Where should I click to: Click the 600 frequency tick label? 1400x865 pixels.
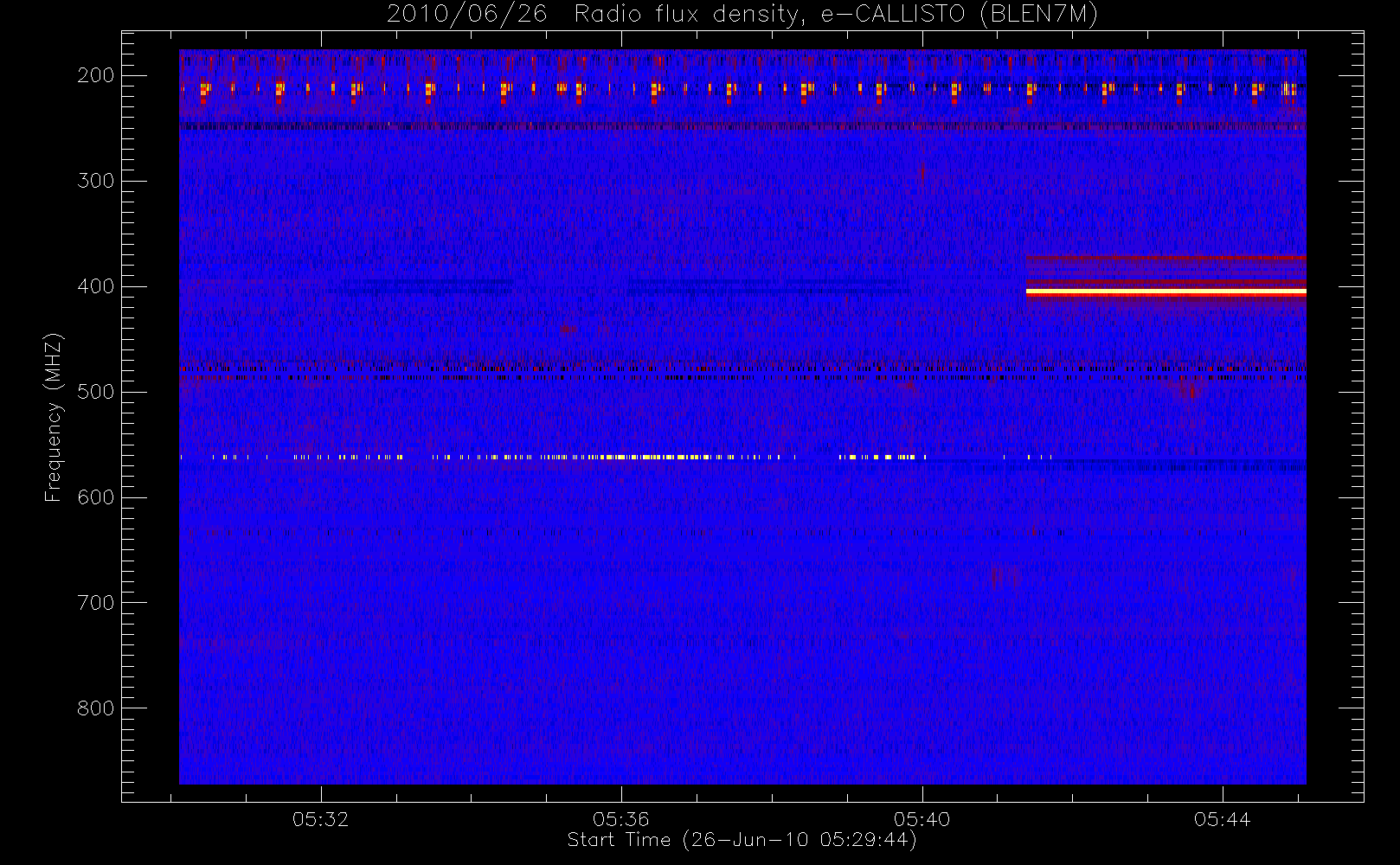point(95,497)
